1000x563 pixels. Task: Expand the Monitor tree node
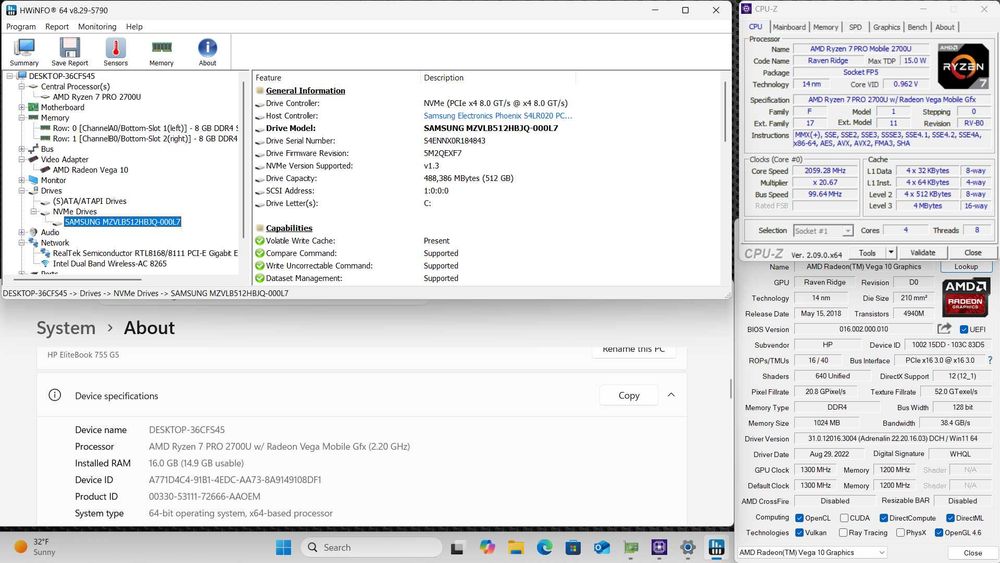coord(22,180)
